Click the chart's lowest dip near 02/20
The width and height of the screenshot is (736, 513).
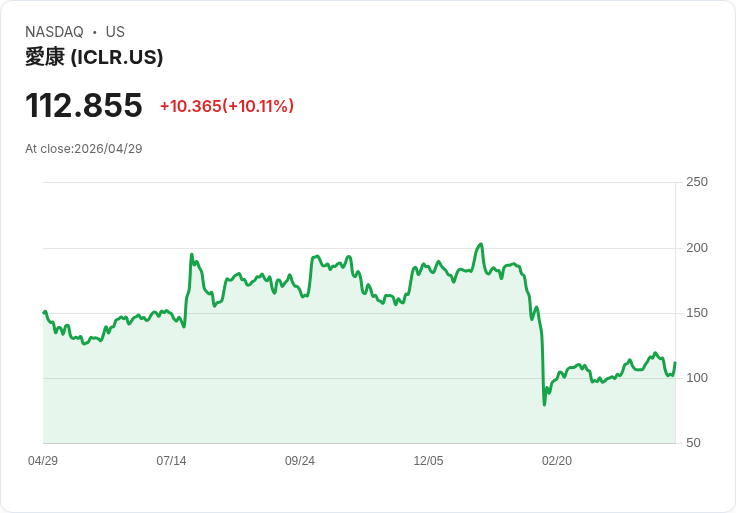coord(544,404)
